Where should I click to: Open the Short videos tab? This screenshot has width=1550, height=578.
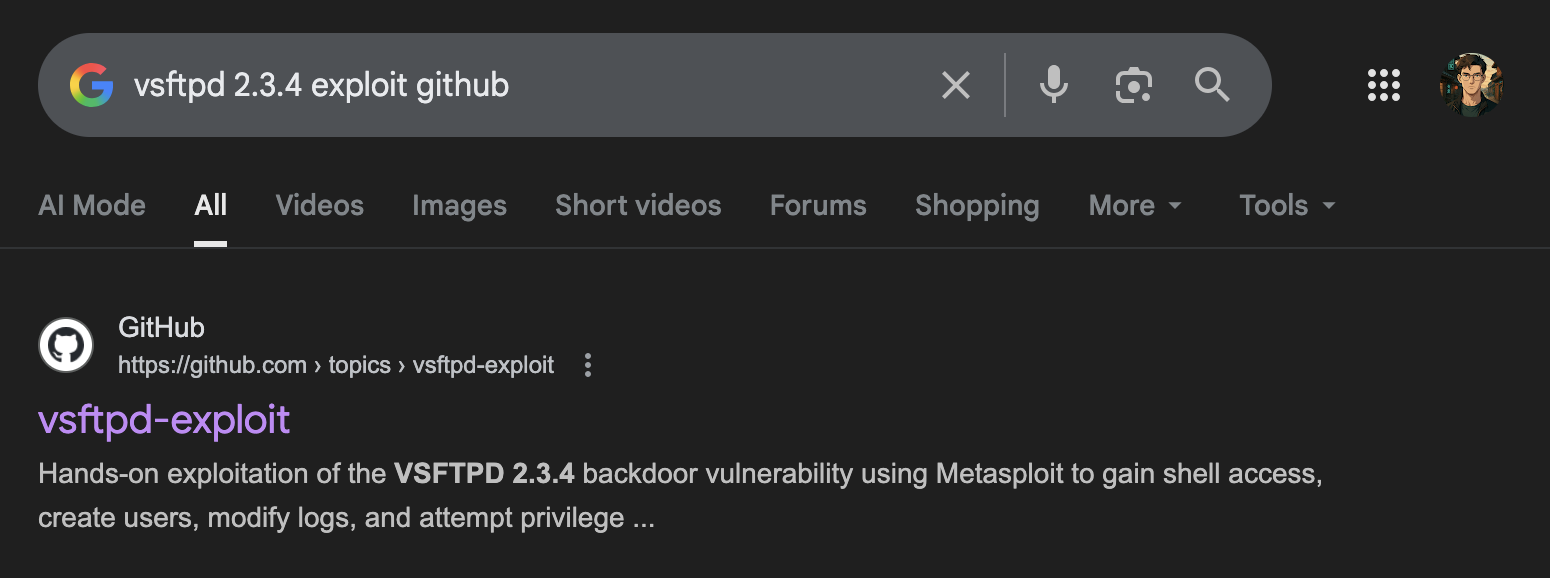pyautogui.click(x=638, y=205)
